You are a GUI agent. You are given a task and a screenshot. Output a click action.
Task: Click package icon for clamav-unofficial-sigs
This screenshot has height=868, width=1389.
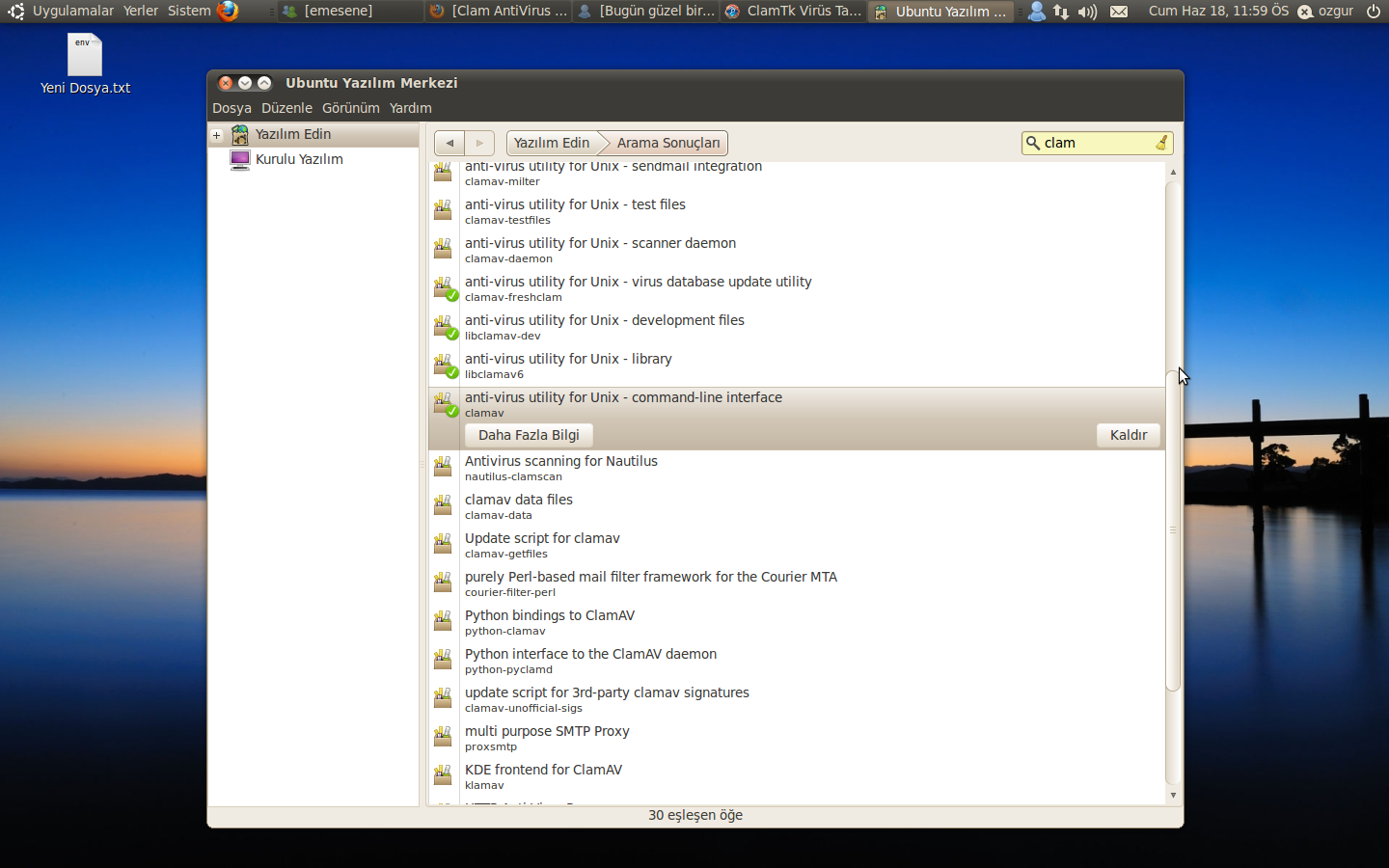(443, 698)
